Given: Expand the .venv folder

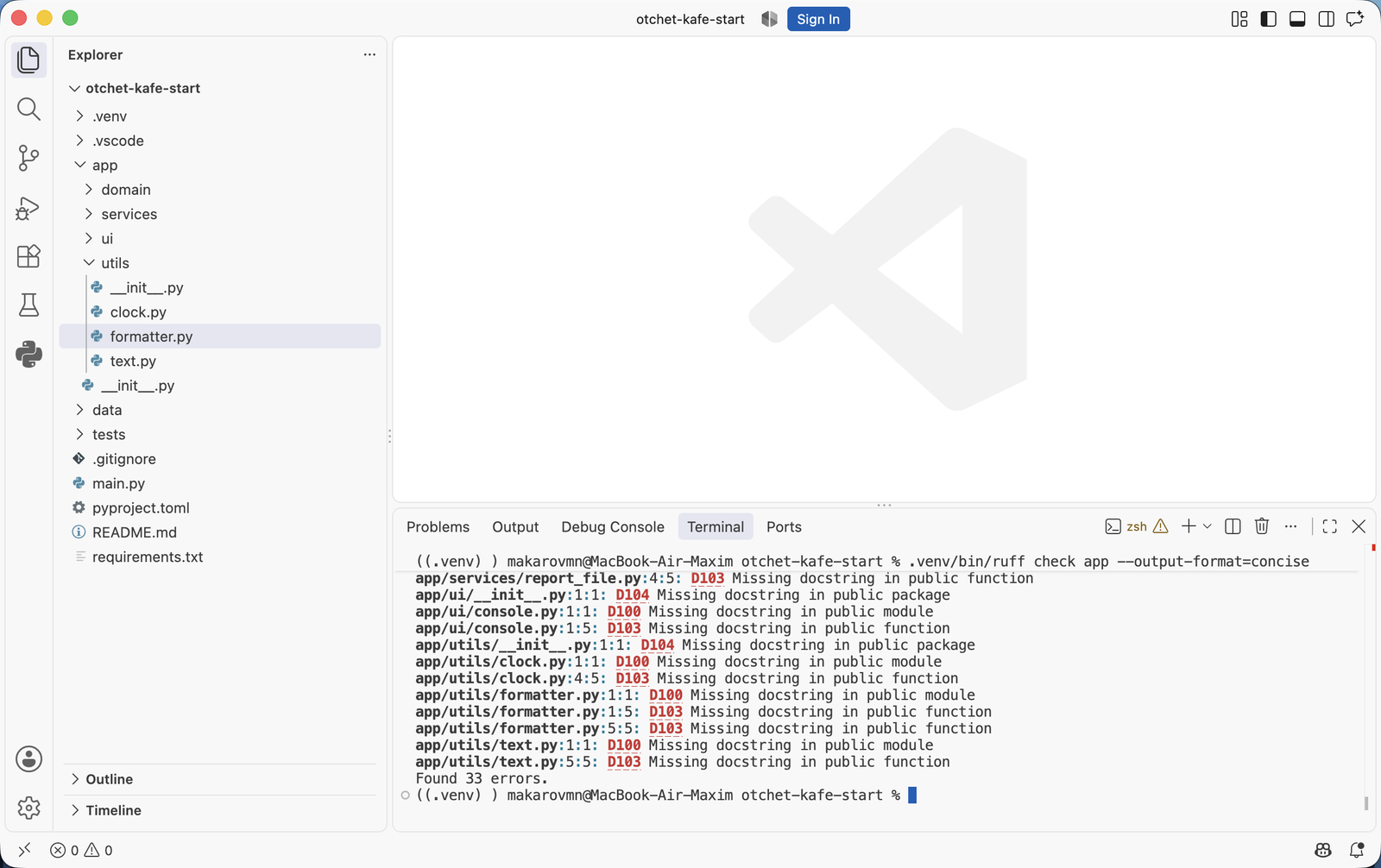Looking at the screenshot, I should 220,116.
